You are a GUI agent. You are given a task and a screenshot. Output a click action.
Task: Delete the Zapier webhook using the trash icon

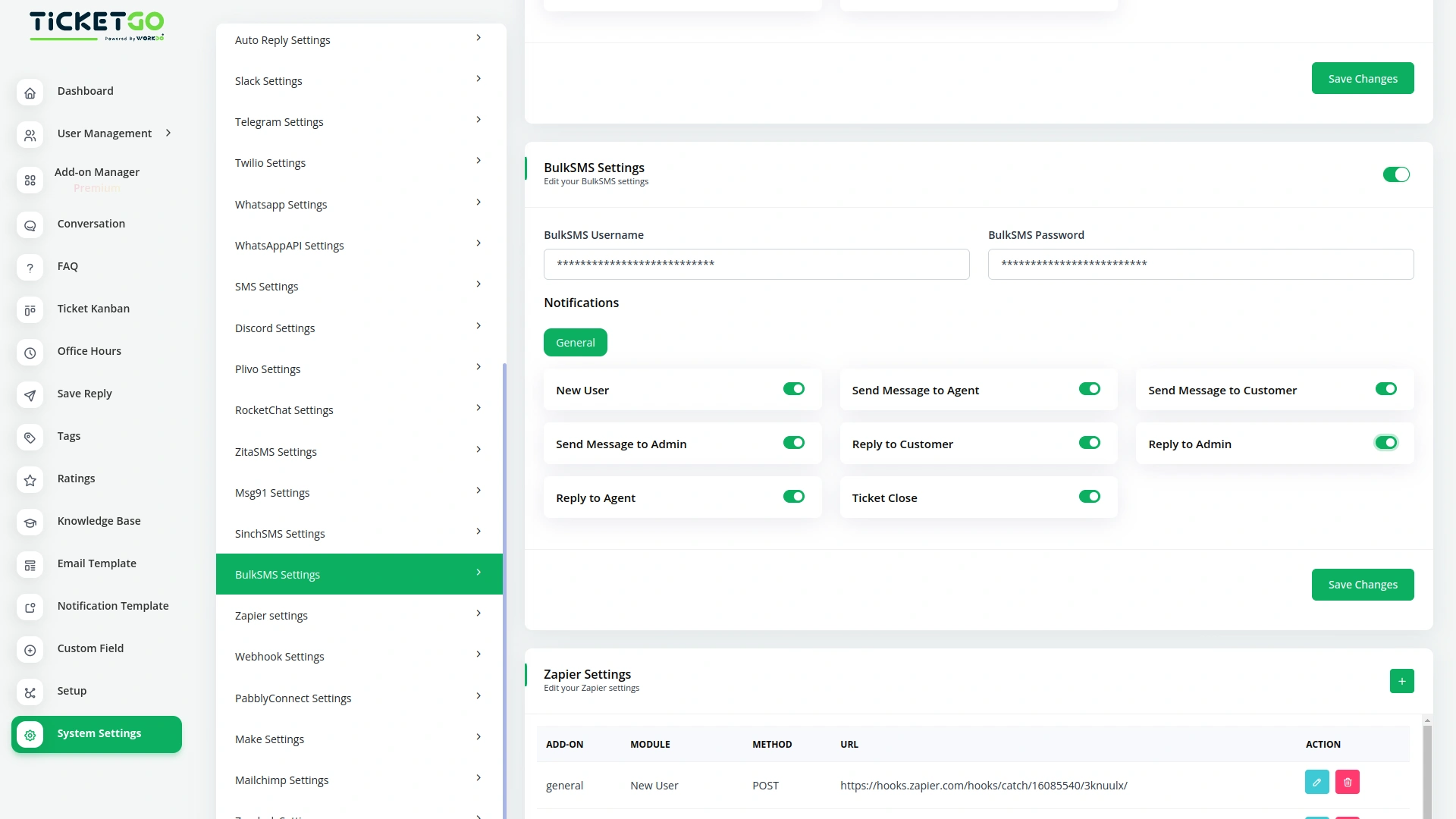pyautogui.click(x=1346, y=782)
